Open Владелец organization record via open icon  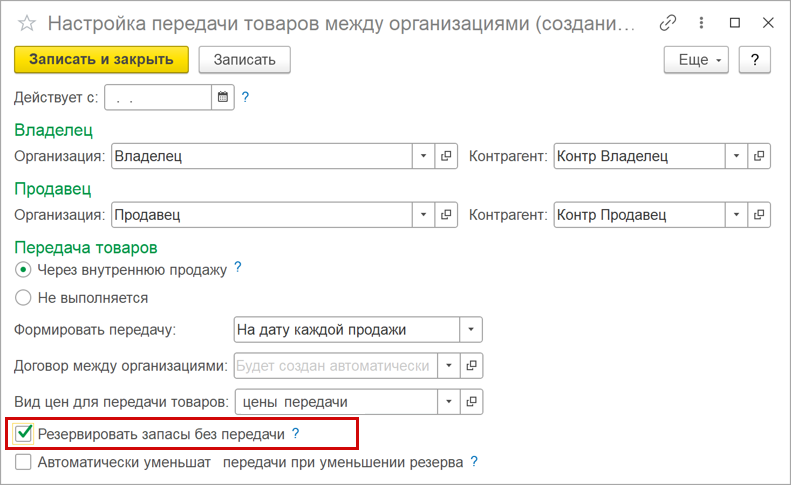446,156
